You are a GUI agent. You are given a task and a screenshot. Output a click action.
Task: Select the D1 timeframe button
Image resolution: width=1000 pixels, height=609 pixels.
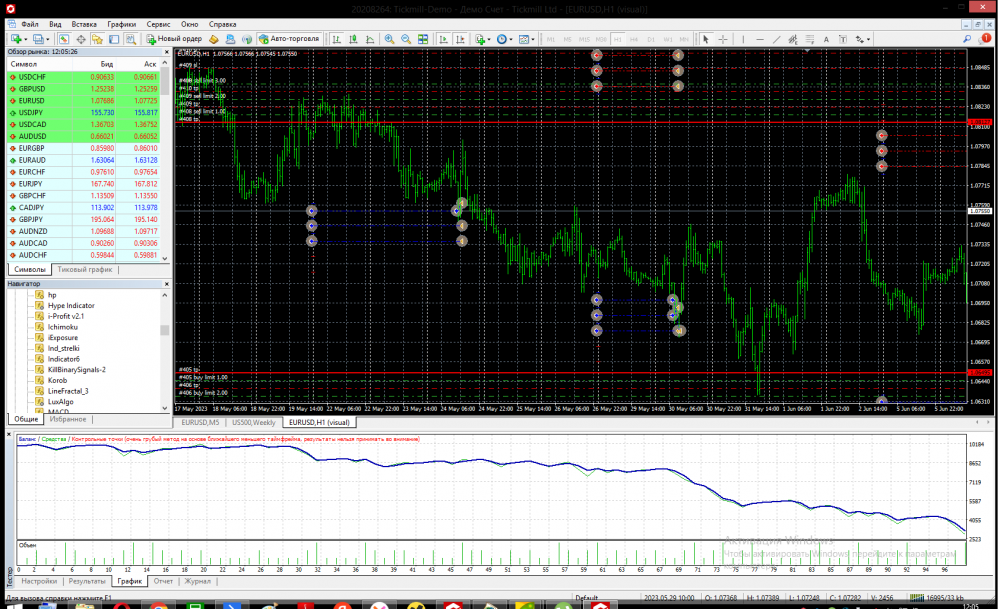[x=651, y=39]
